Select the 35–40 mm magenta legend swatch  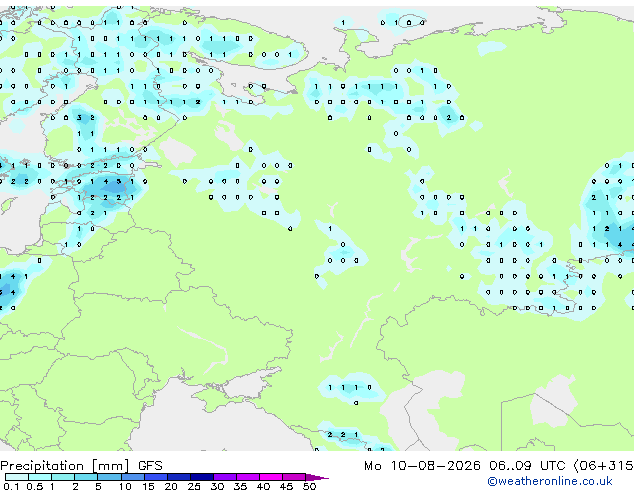pos(248,477)
